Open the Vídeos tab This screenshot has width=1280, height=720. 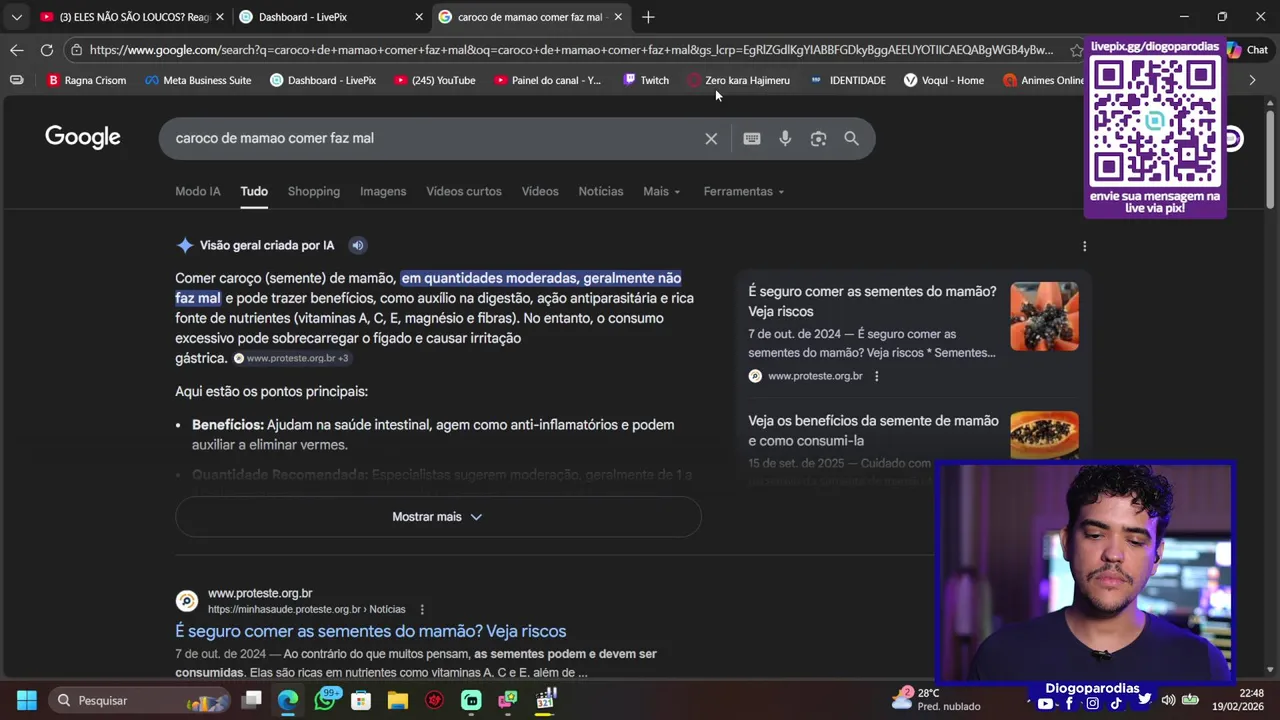point(540,191)
